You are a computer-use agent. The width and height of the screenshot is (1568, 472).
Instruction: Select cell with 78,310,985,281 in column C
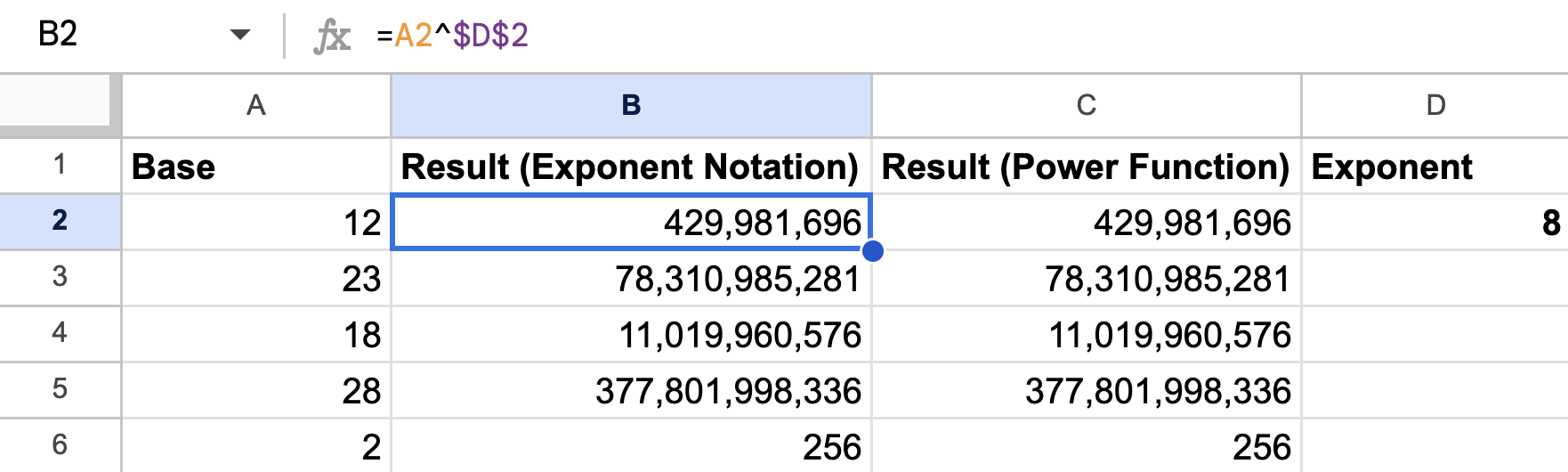(1086, 278)
